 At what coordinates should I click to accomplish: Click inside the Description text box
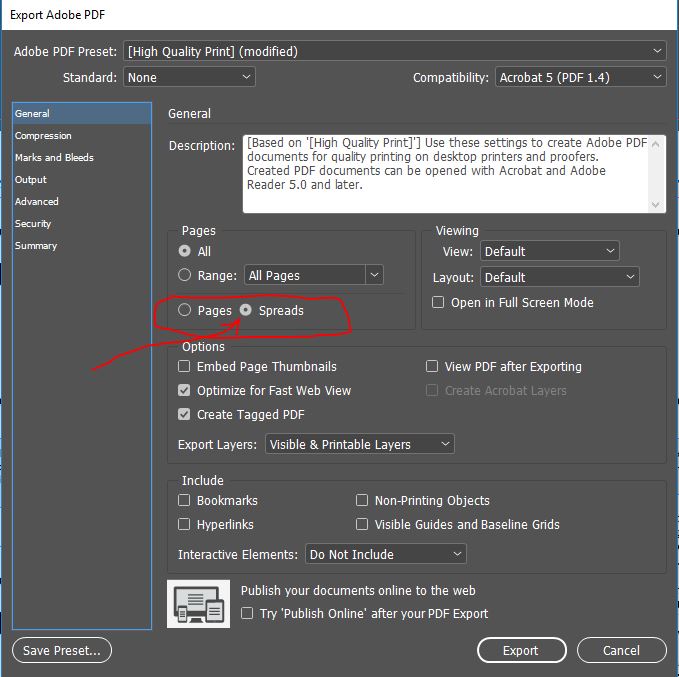(446, 174)
